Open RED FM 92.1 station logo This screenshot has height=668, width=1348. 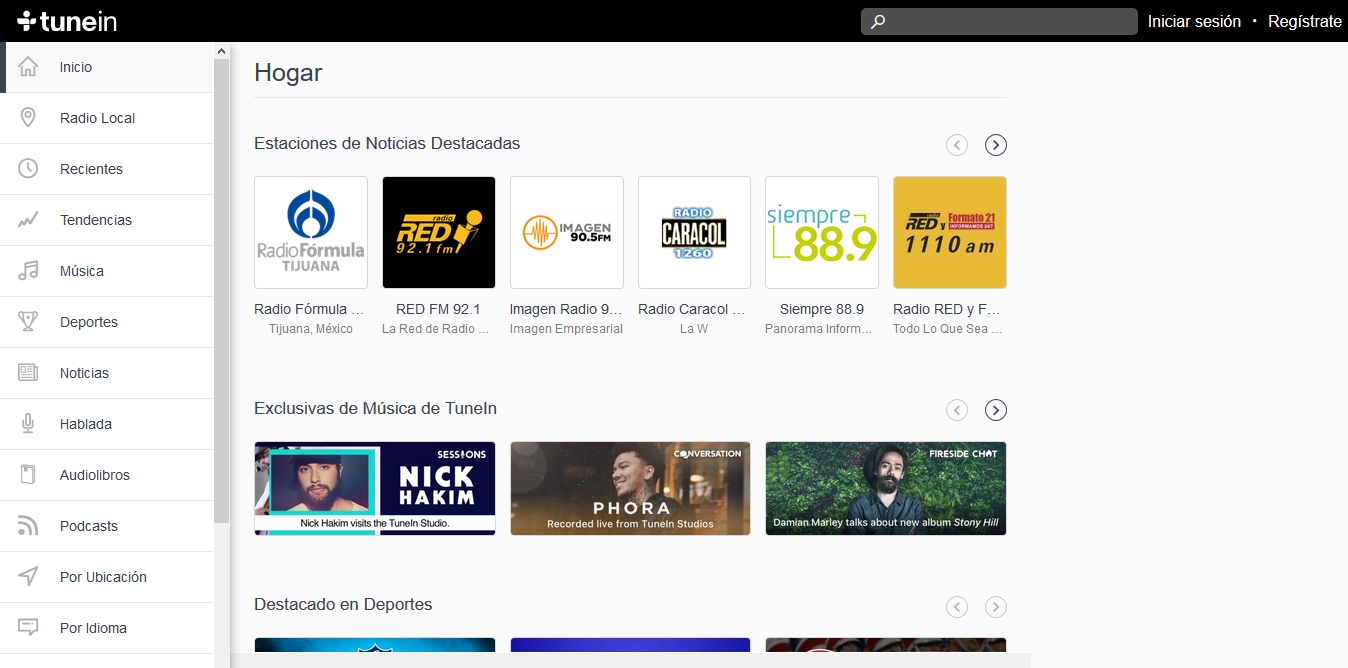(x=439, y=233)
